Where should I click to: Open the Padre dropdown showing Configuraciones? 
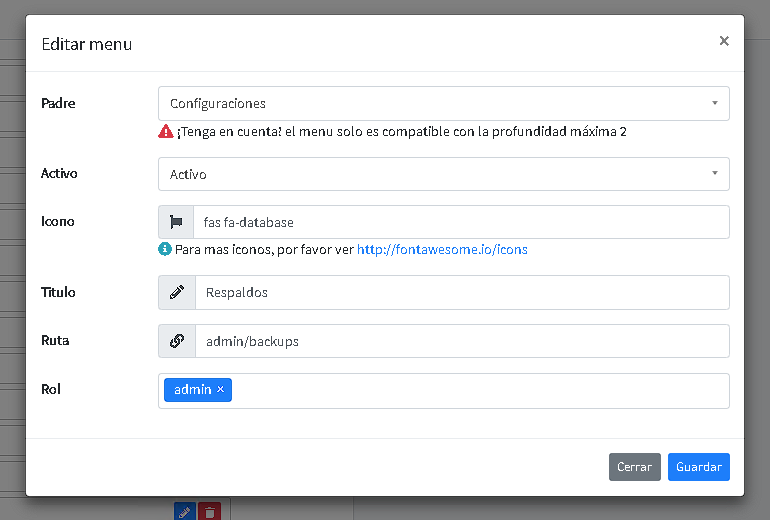(x=443, y=103)
